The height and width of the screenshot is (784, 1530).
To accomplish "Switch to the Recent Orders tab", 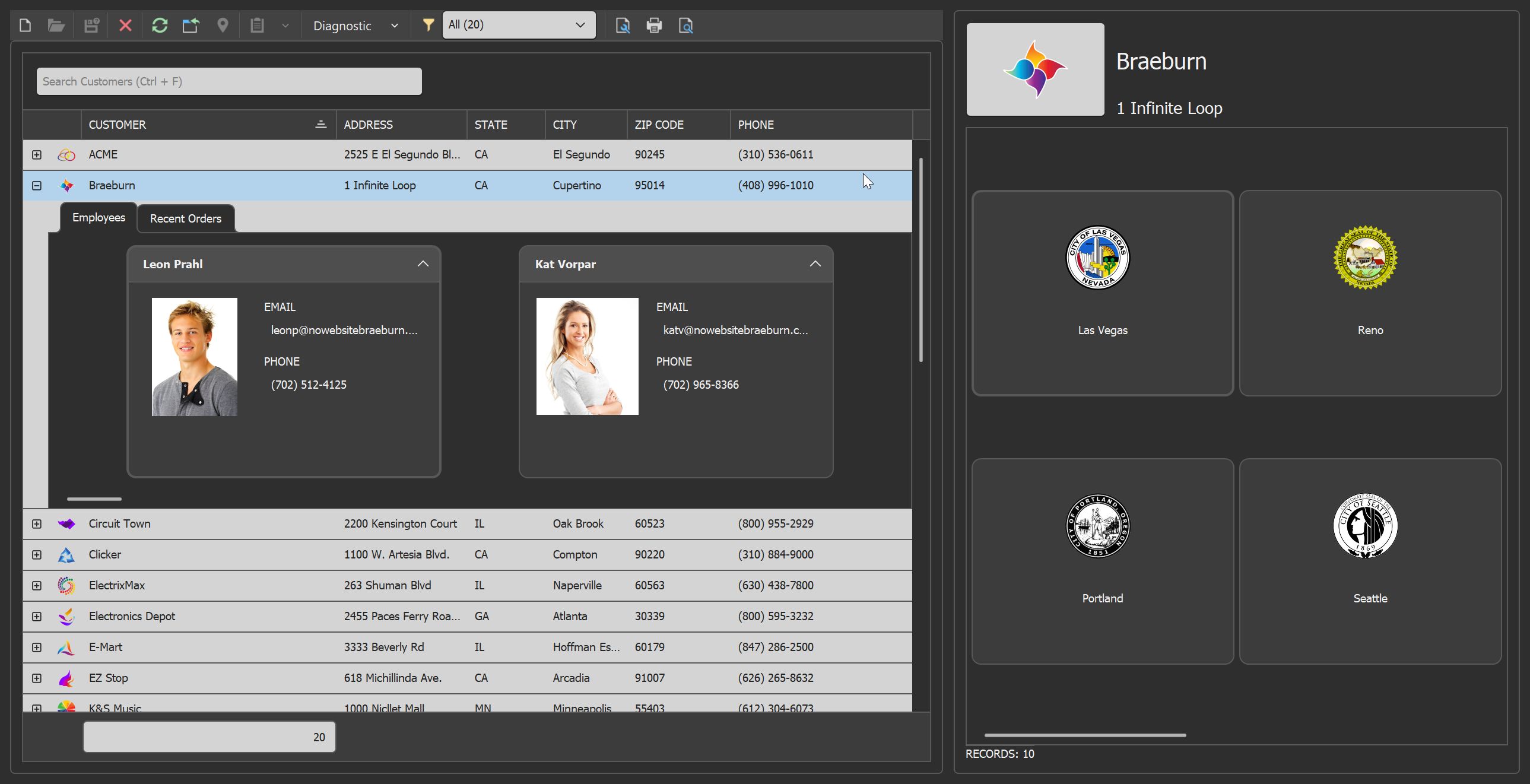I will tap(185, 218).
